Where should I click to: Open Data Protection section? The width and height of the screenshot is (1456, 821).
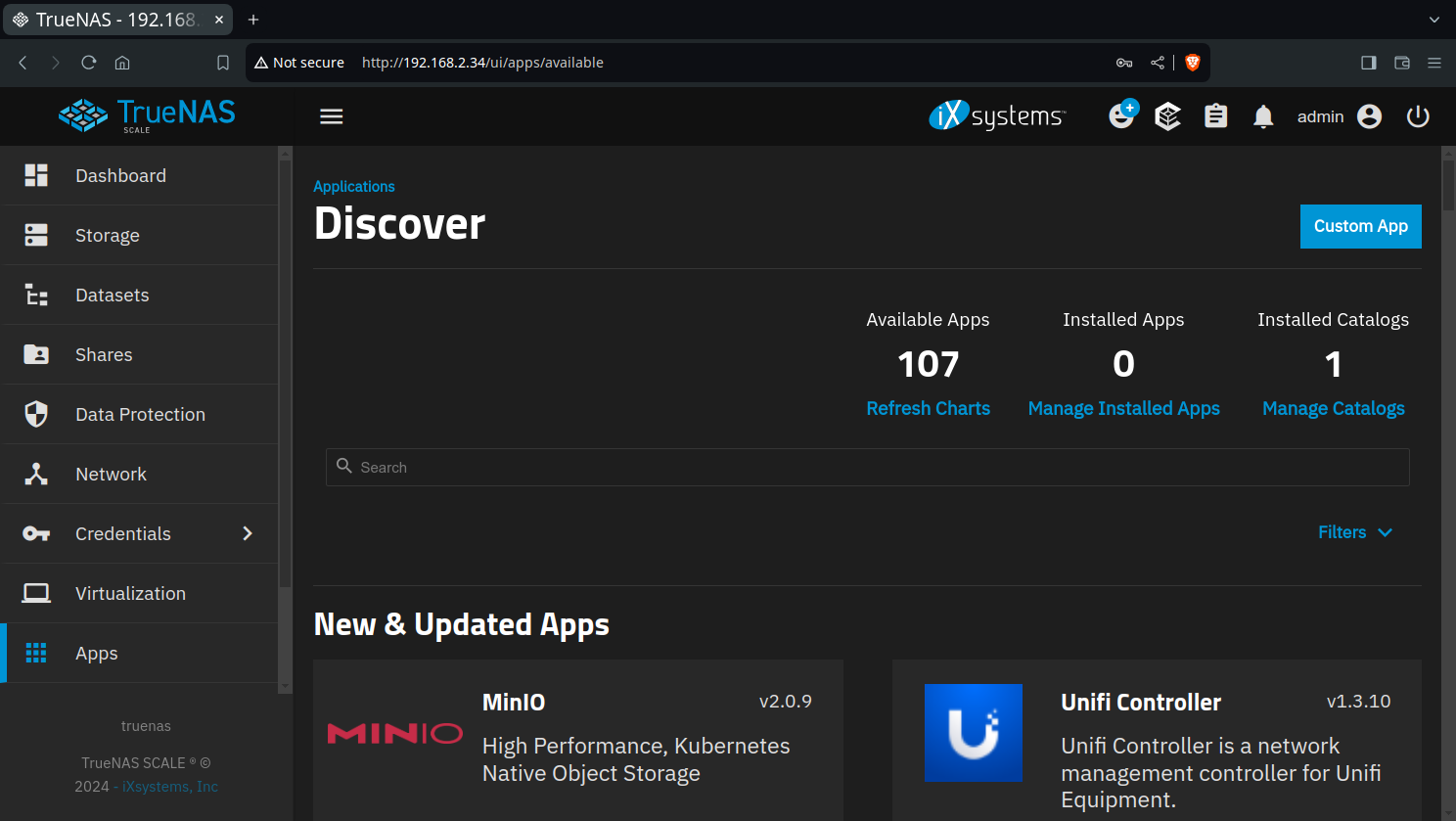tap(141, 415)
